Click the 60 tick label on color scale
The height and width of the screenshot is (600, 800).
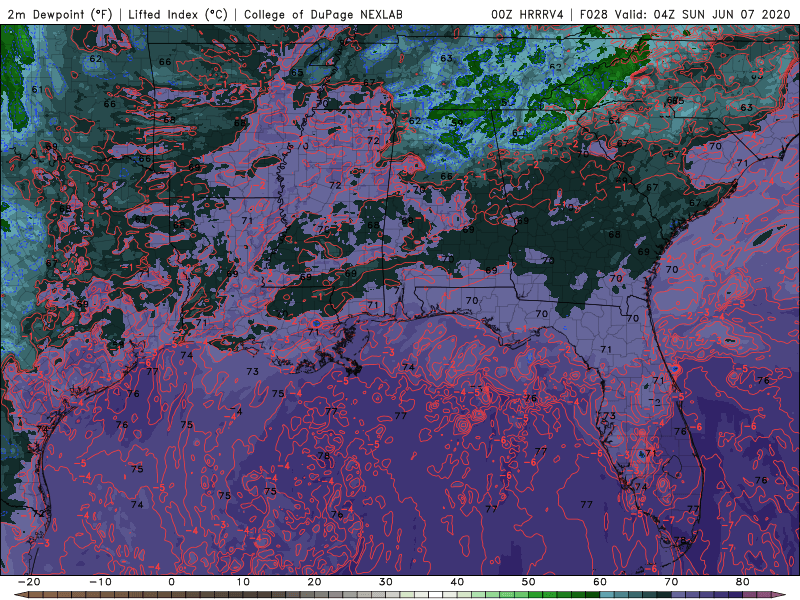600,582
